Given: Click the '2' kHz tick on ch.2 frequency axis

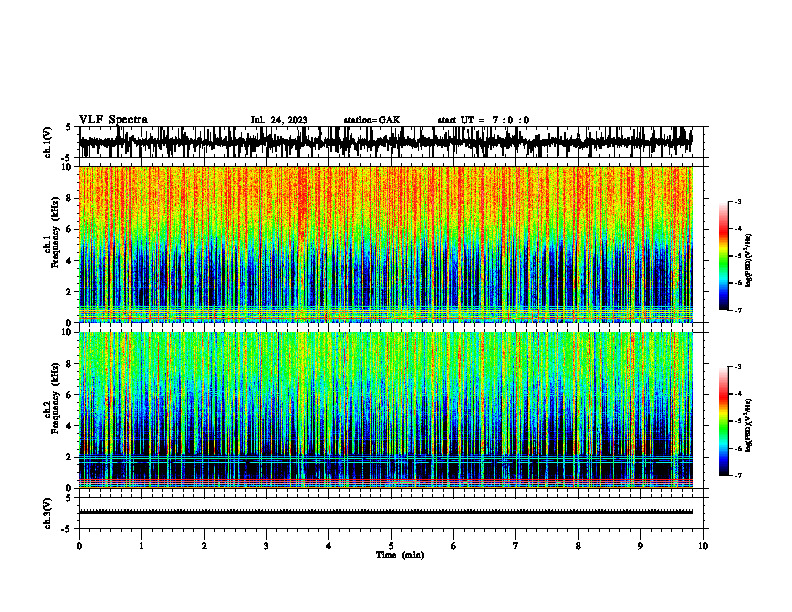Looking at the screenshot, I should click(x=70, y=457).
